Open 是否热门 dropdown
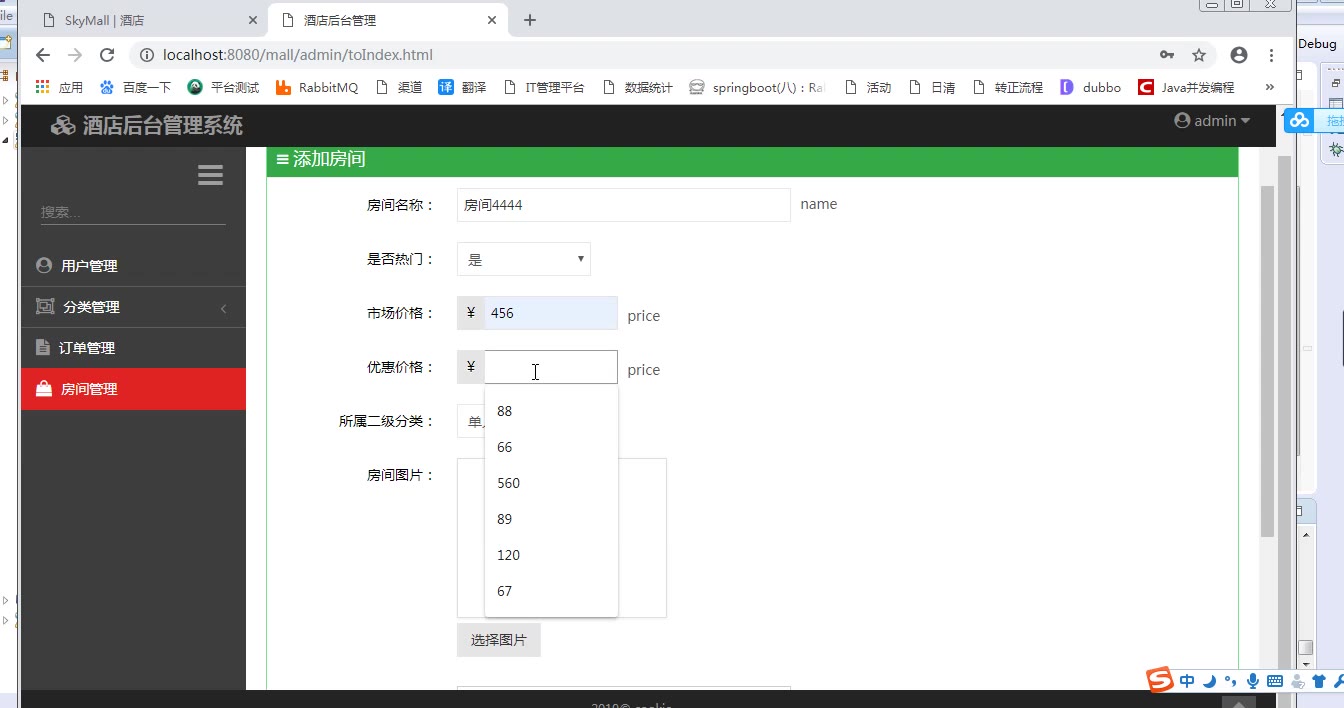Image resolution: width=1344 pixels, height=708 pixels. pyautogui.click(x=524, y=259)
